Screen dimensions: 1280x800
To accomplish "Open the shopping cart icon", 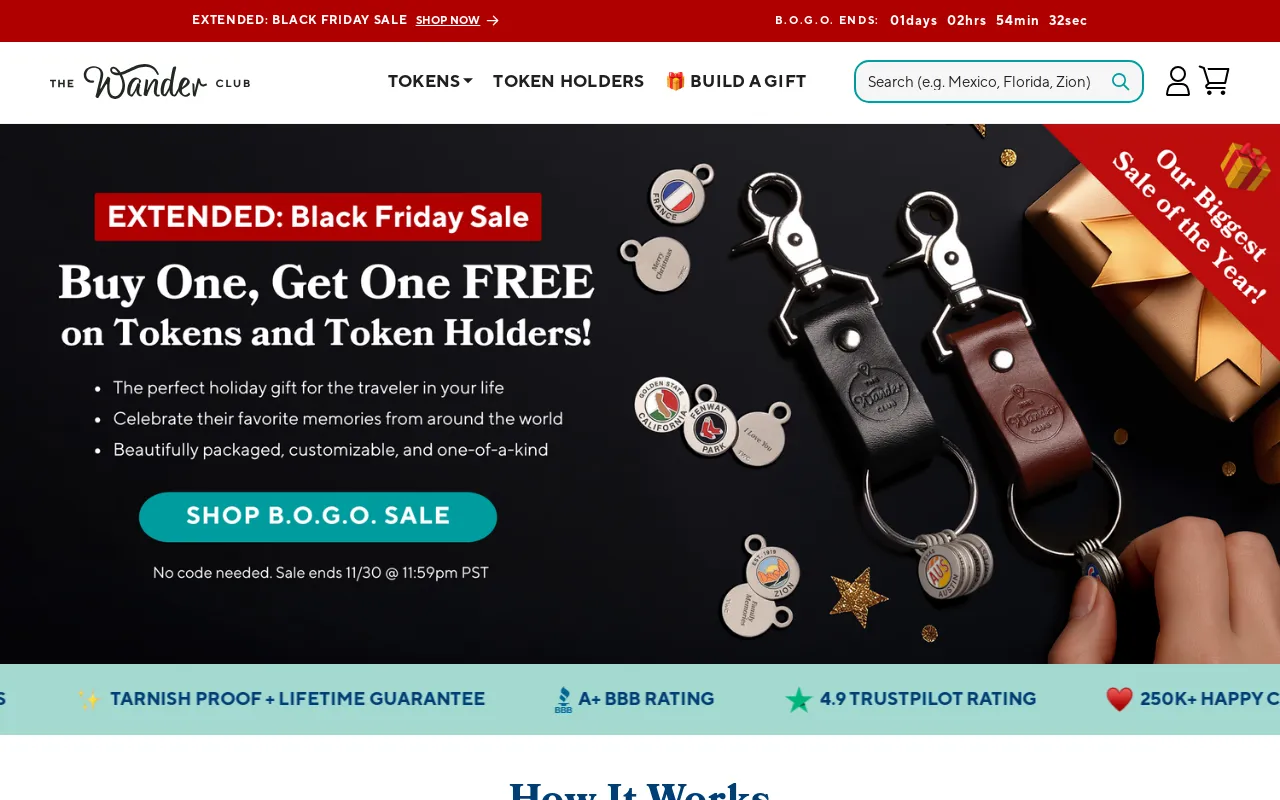I will point(1214,80).
